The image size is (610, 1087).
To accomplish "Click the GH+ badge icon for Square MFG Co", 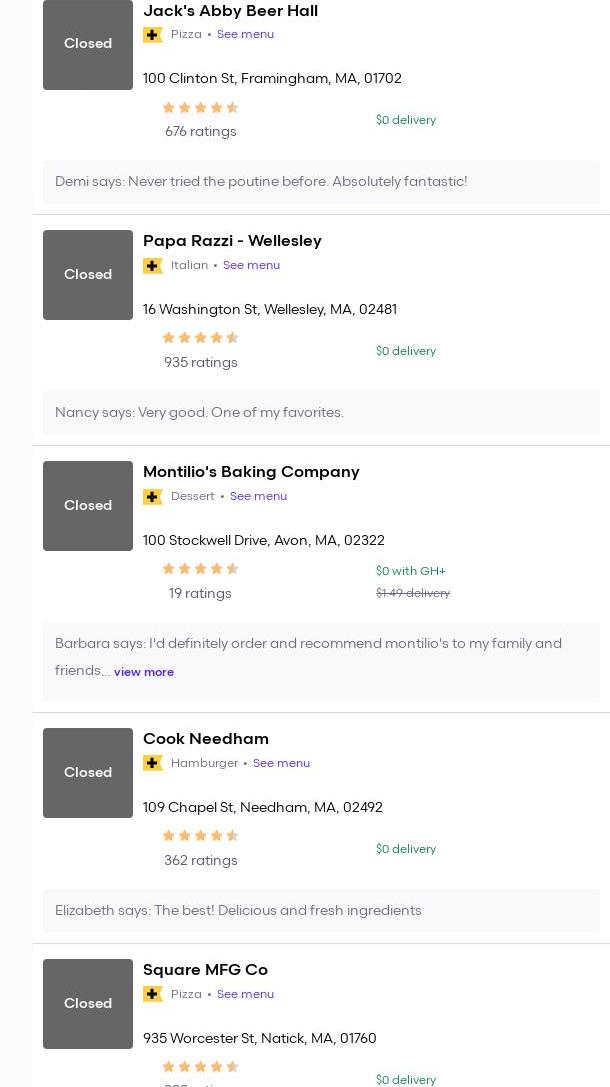I will click(x=153, y=995).
